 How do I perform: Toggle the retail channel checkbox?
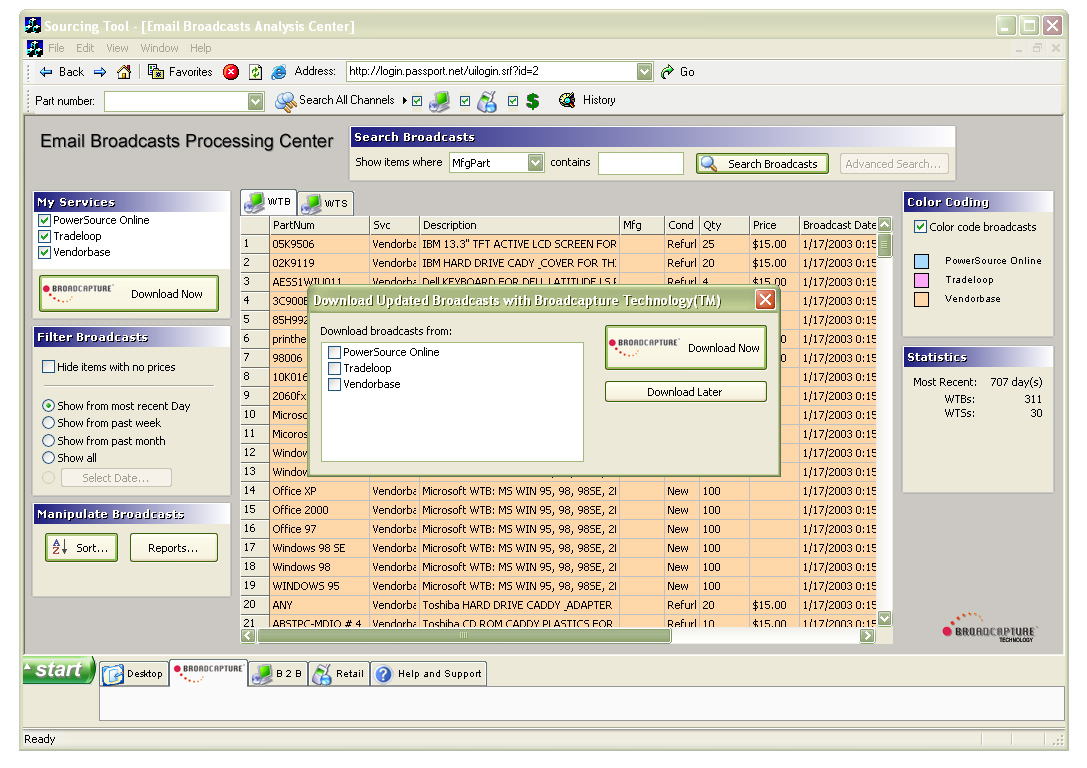click(x=464, y=101)
